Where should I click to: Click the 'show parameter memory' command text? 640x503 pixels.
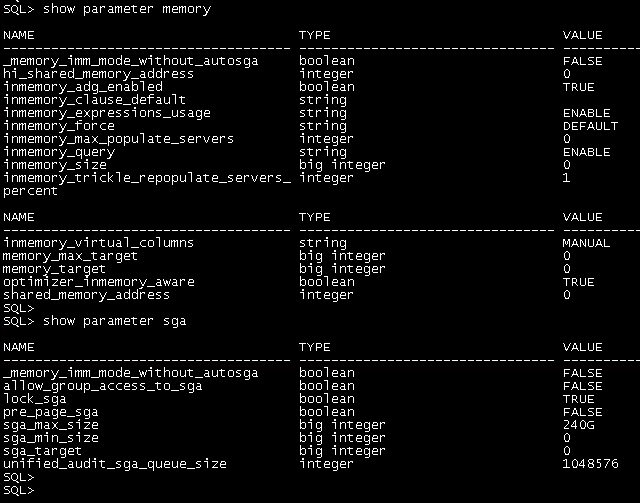pos(122,9)
